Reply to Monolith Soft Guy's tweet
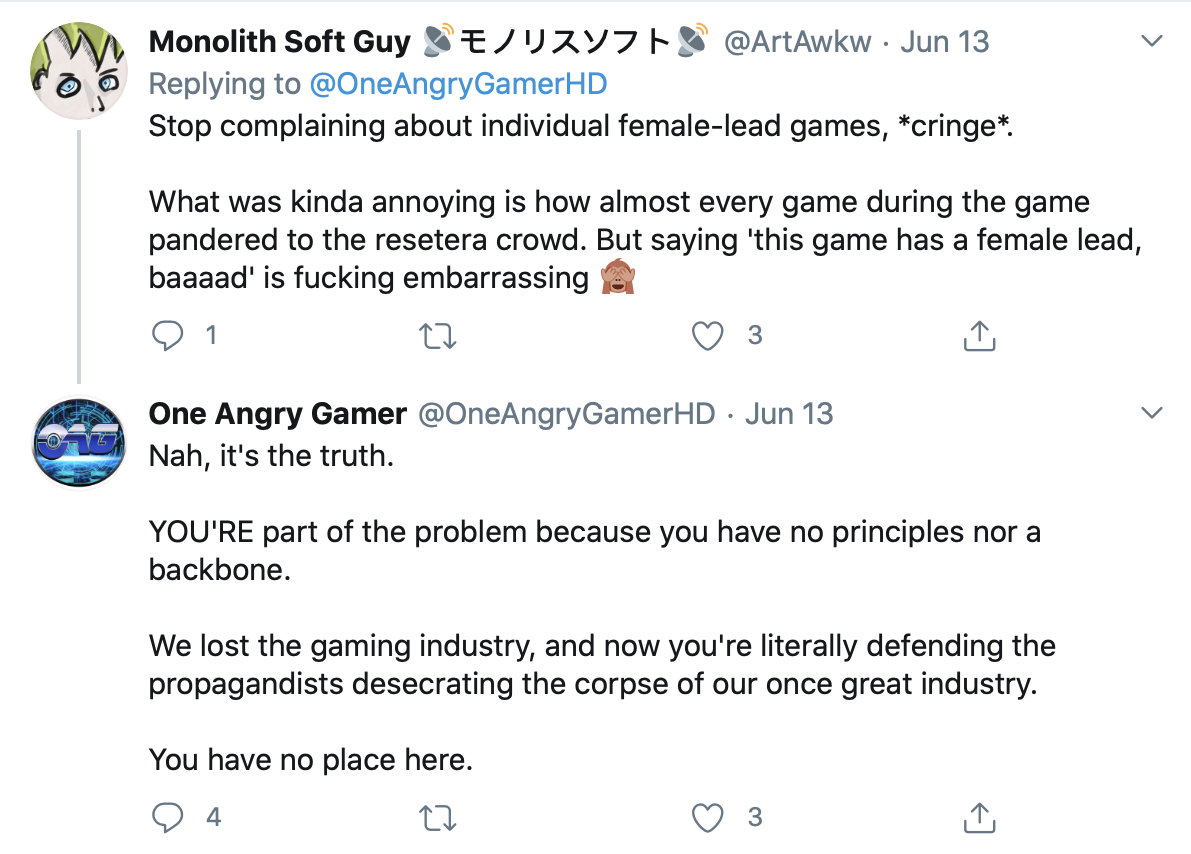The height and width of the screenshot is (854, 1191). (x=166, y=337)
